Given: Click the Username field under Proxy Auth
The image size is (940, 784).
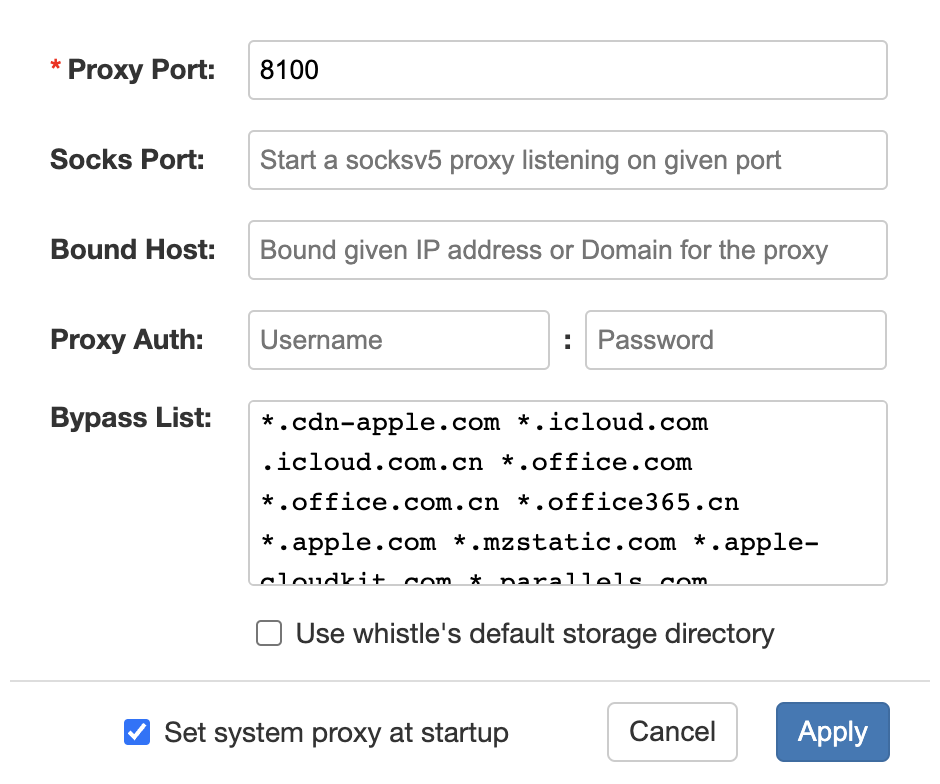Looking at the screenshot, I should (398, 340).
